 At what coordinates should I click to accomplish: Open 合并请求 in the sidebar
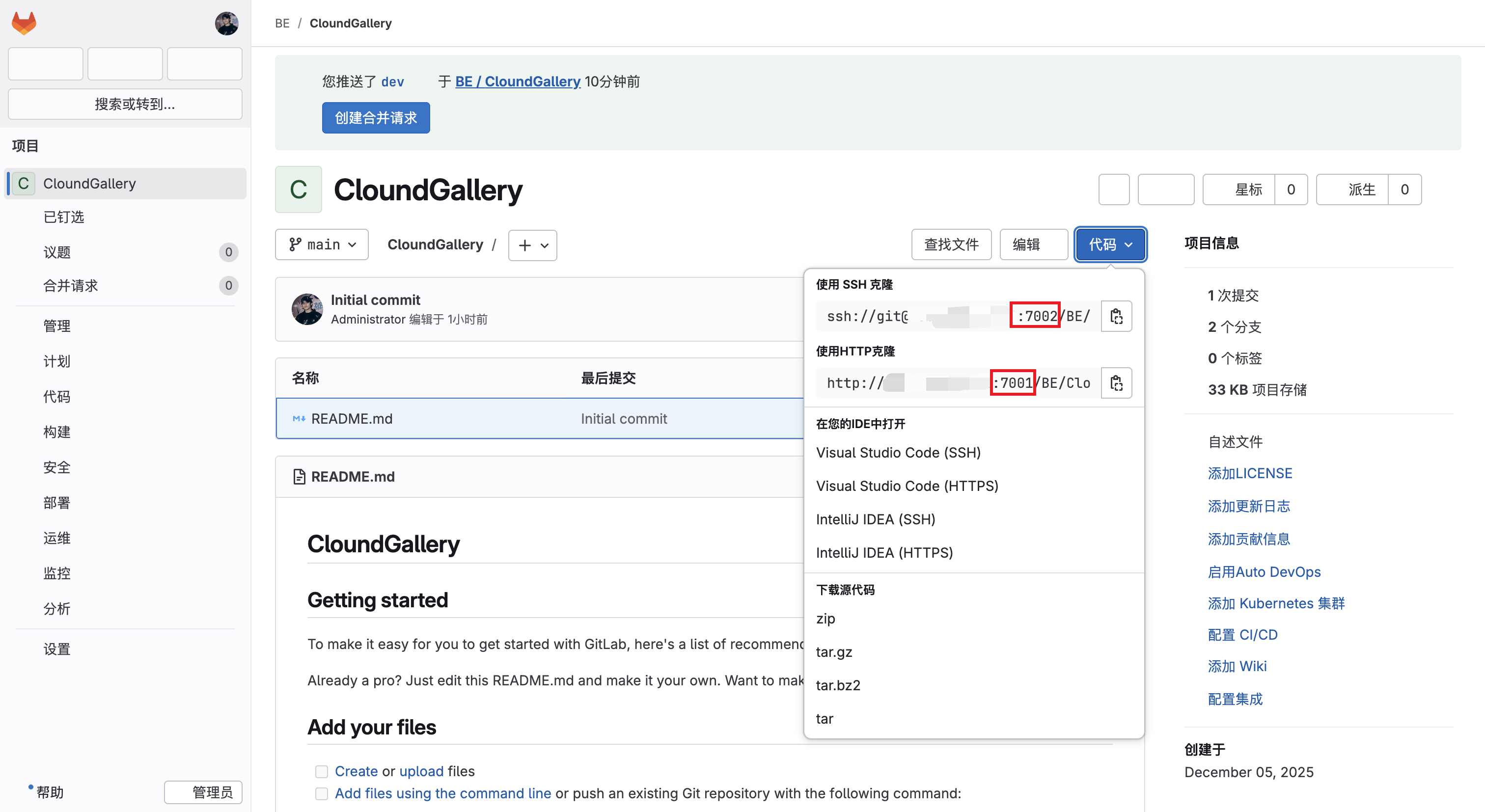point(70,285)
